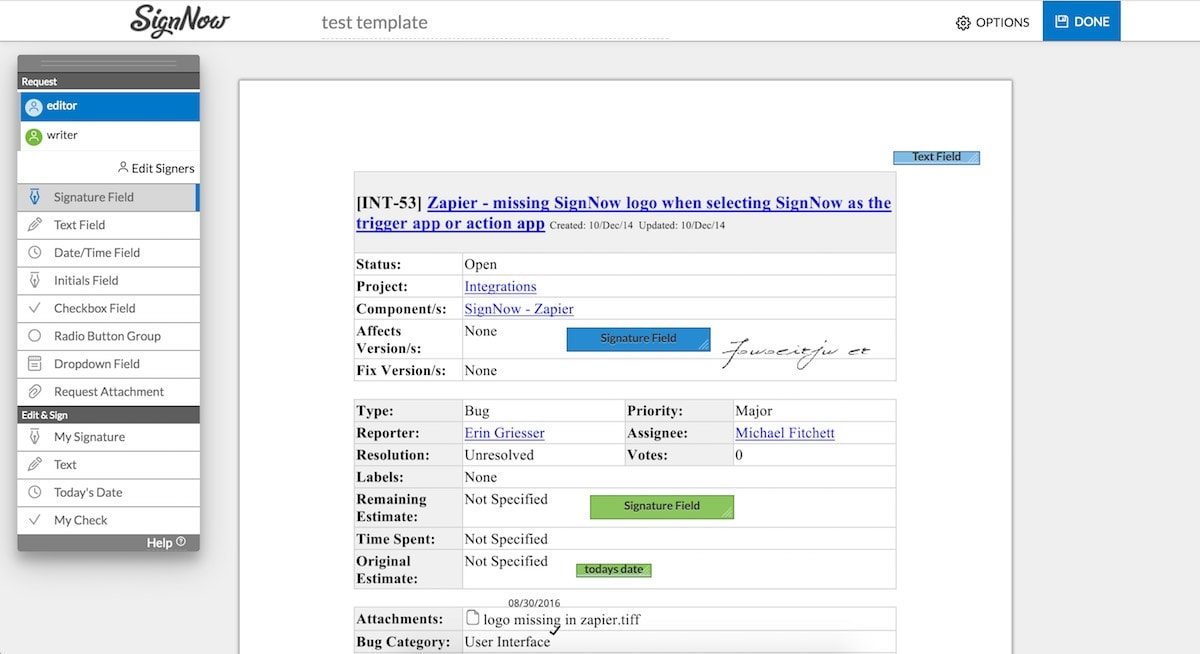Open Erin Griesser reporter link
1200x654 pixels.
504,433
